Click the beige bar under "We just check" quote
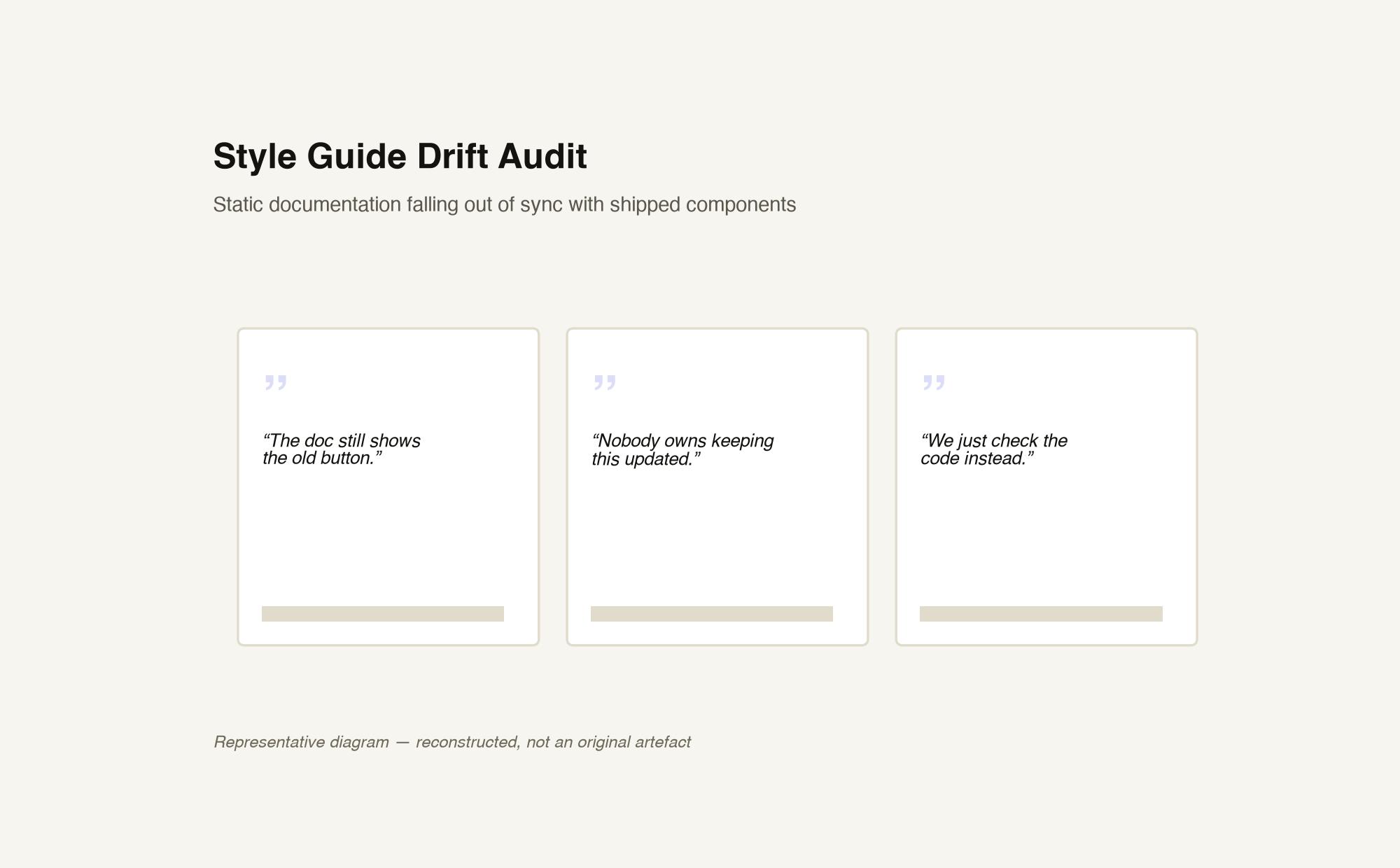The width and height of the screenshot is (1400, 868). pyautogui.click(x=1041, y=614)
